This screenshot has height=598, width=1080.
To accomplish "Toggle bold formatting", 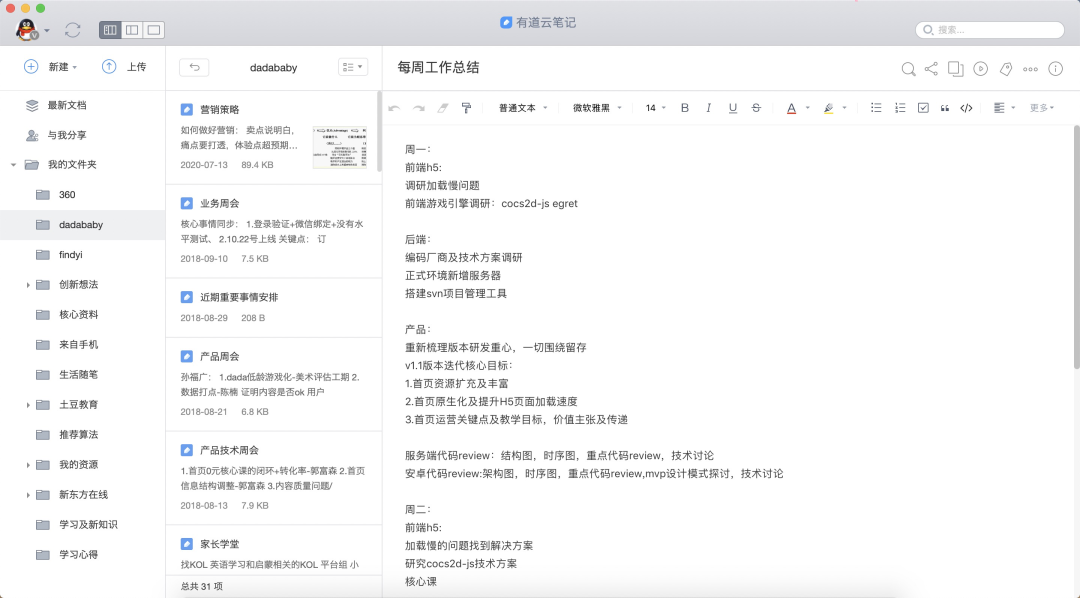I will point(685,107).
